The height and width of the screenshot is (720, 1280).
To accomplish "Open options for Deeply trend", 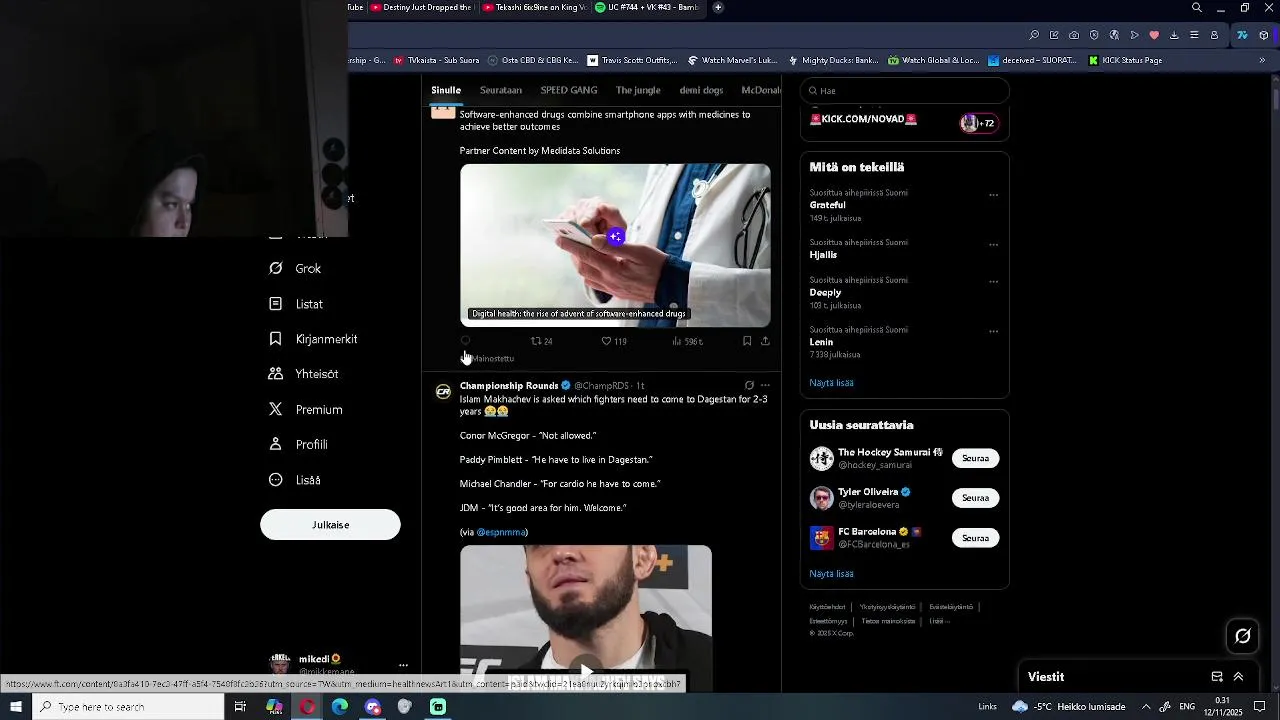I will coord(993,282).
